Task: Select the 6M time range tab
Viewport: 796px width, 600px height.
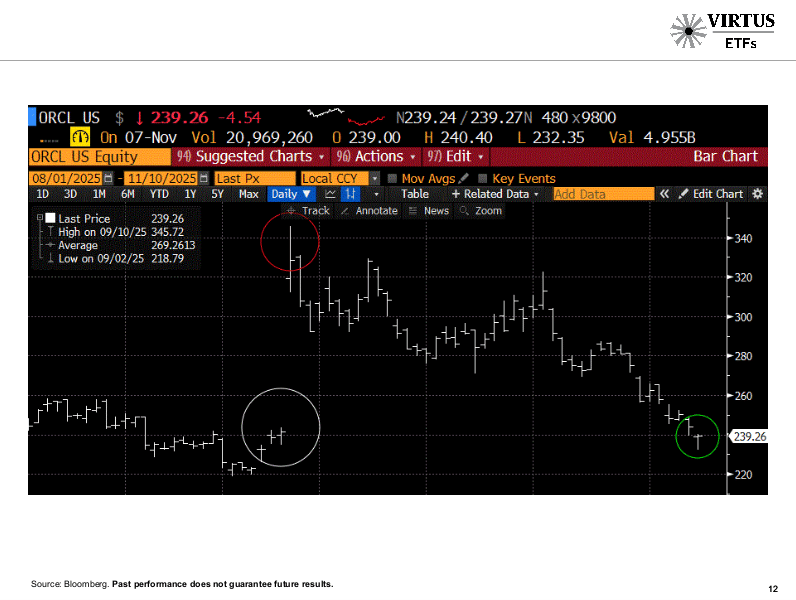Action: click(127, 194)
